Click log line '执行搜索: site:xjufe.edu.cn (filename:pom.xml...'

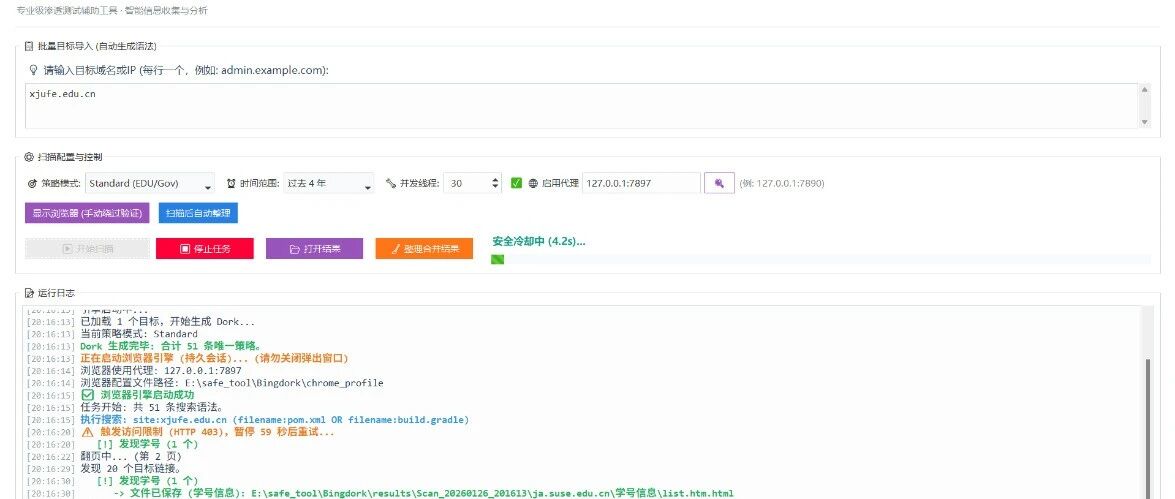(x=274, y=420)
